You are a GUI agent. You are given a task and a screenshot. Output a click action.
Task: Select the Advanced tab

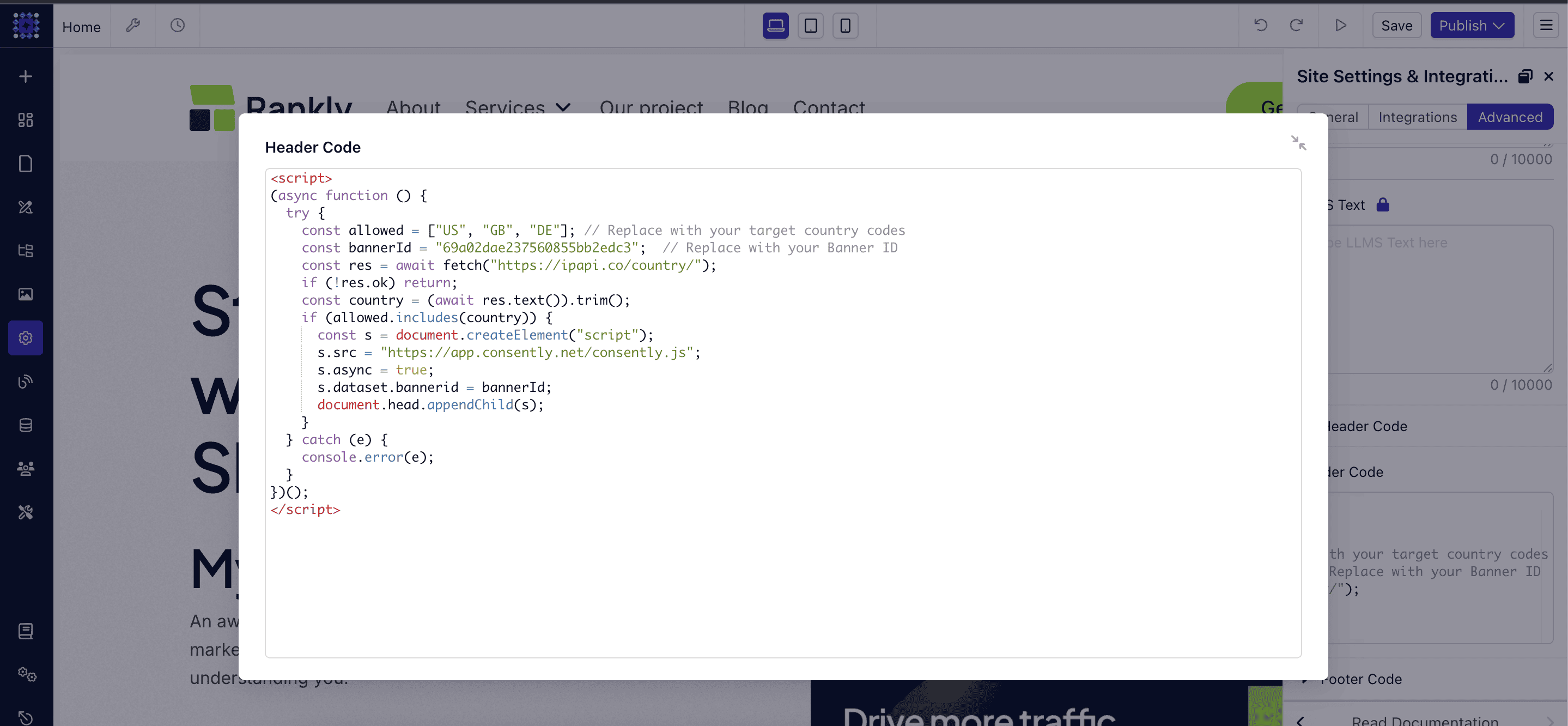coord(1510,117)
